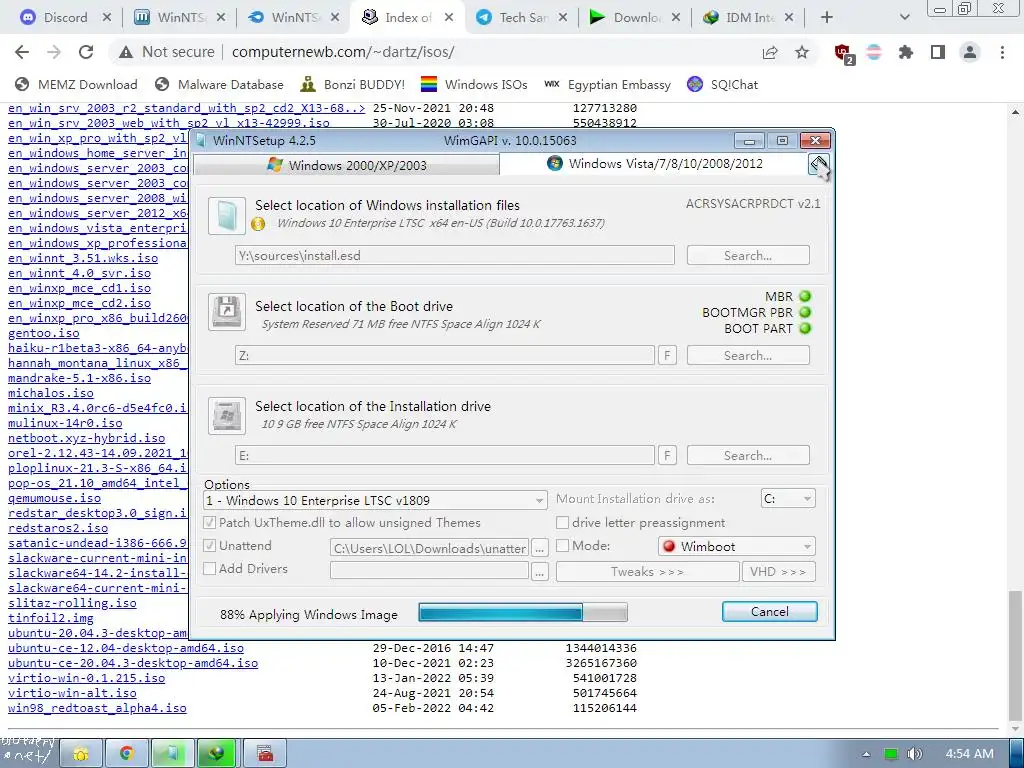Click the Z: boot drive path field
Screen dimensions: 1024x768
445,355
